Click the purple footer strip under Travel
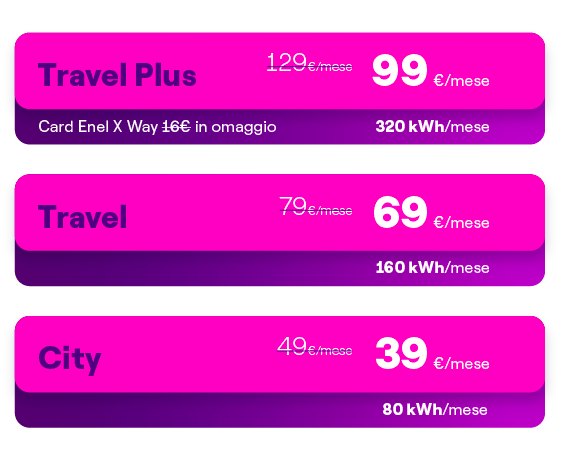 point(280,268)
